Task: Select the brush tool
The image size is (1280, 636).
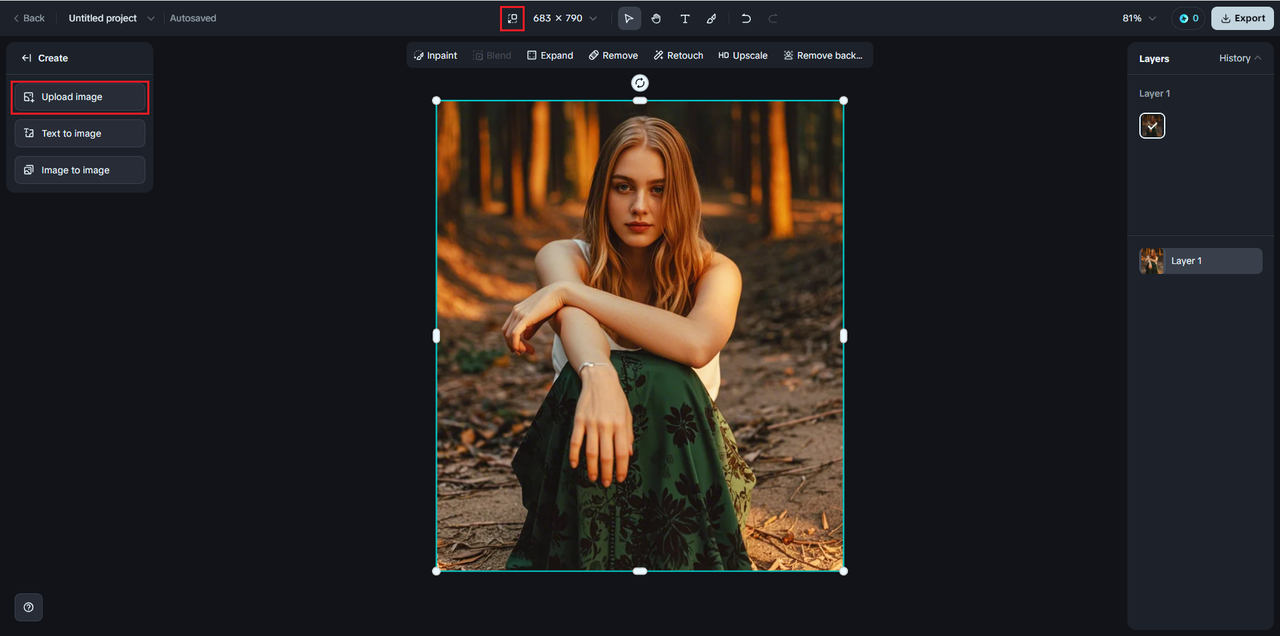Action: coord(711,18)
